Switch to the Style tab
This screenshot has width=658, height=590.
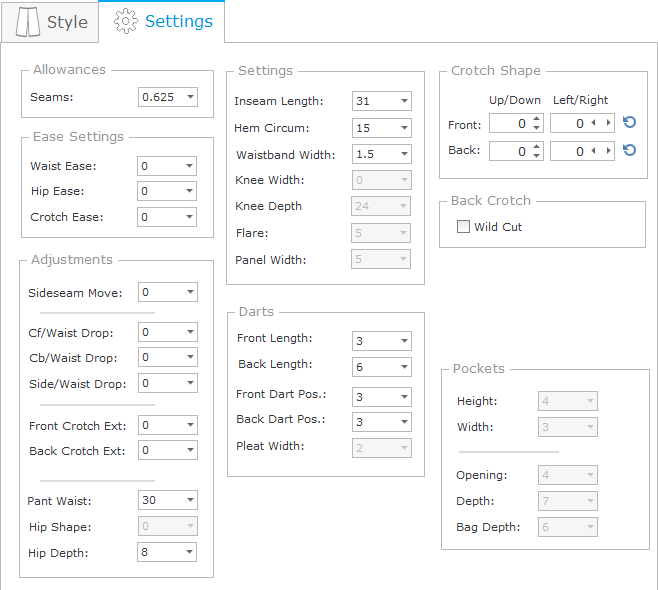click(50, 22)
